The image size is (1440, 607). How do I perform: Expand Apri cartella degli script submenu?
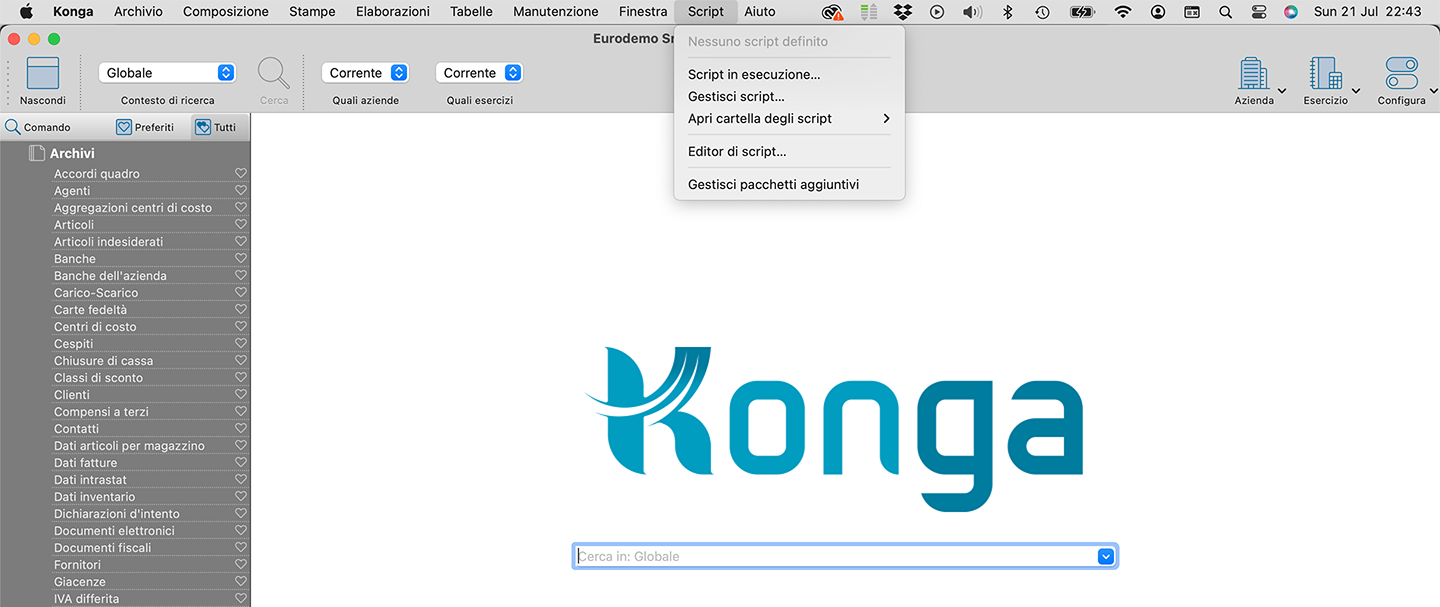tap(788, 119)
